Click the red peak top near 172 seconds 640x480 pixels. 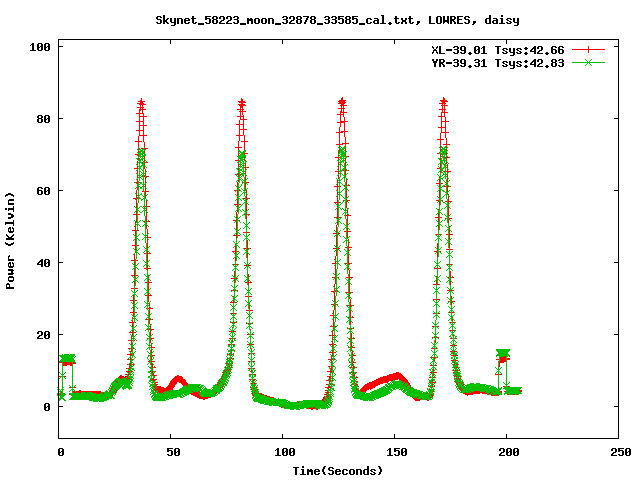point(443,102)
